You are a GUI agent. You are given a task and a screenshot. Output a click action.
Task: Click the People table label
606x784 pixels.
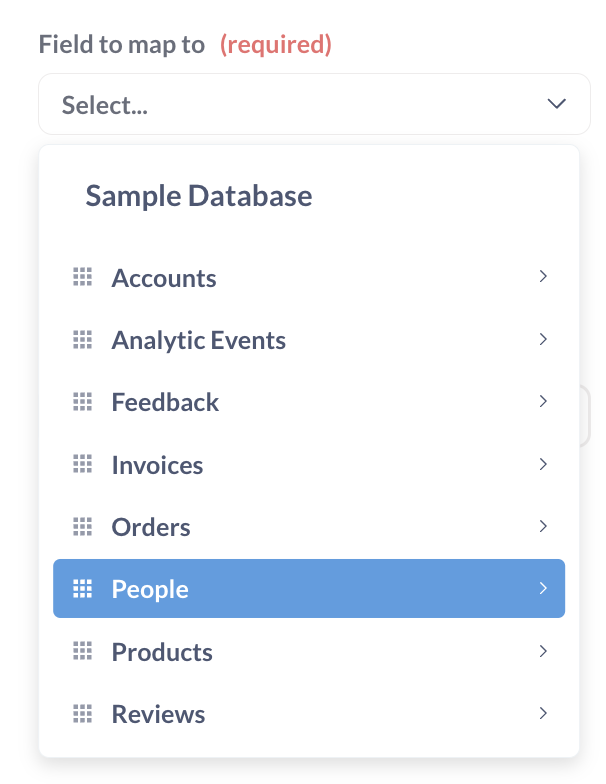150,589
